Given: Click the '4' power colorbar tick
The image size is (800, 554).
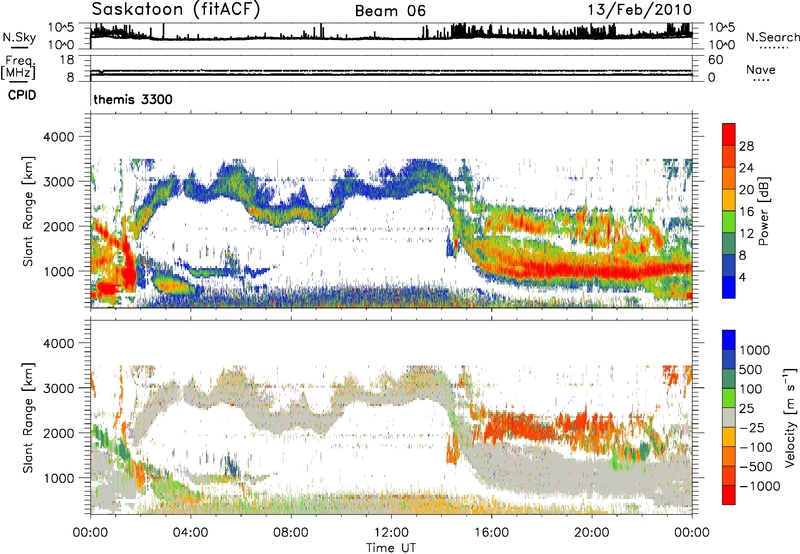Looking at the screenshot, I should pyautogui.click(x=742, y=277).
